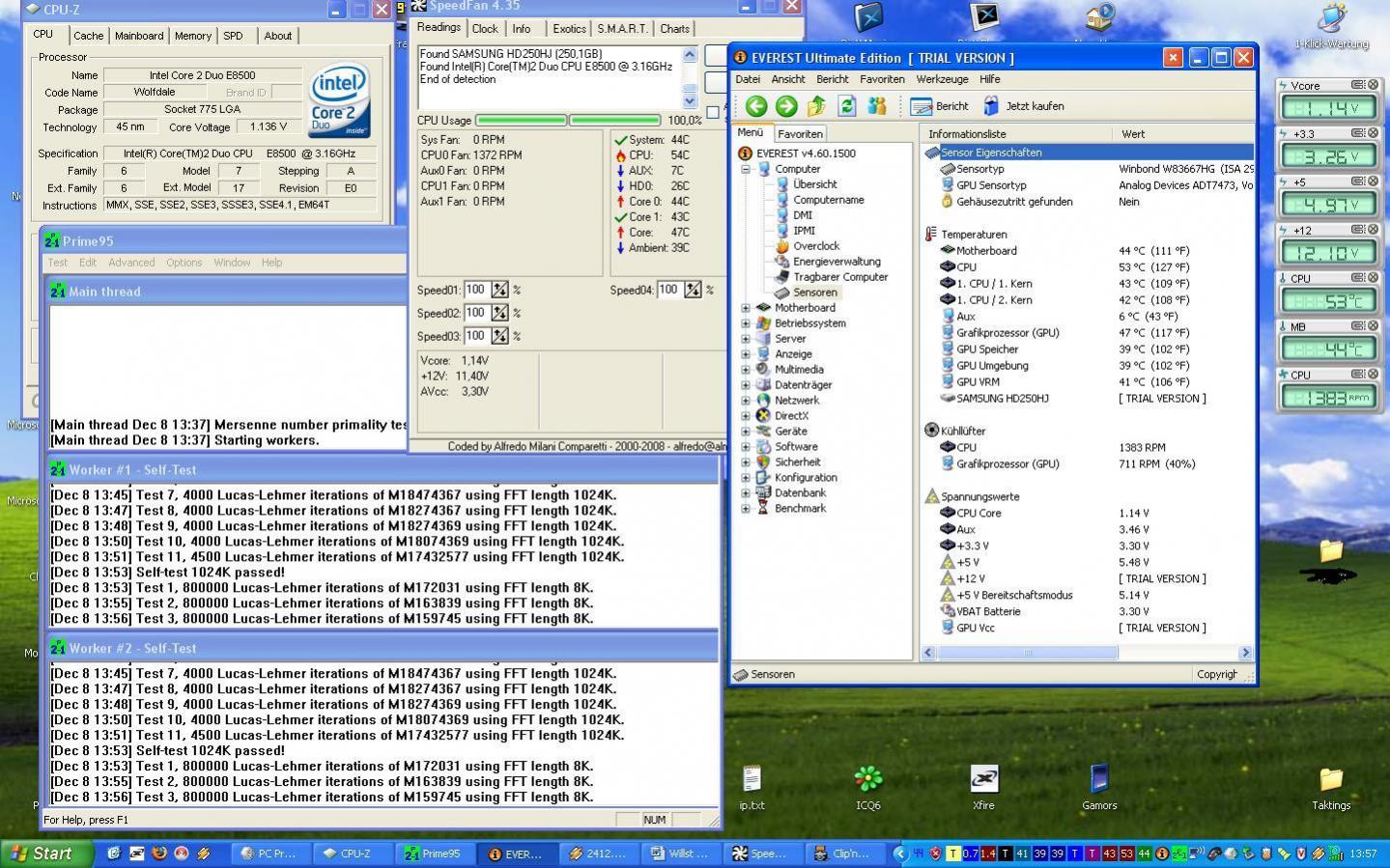Open Charts tab in SpeedFan

coord(674,29)
